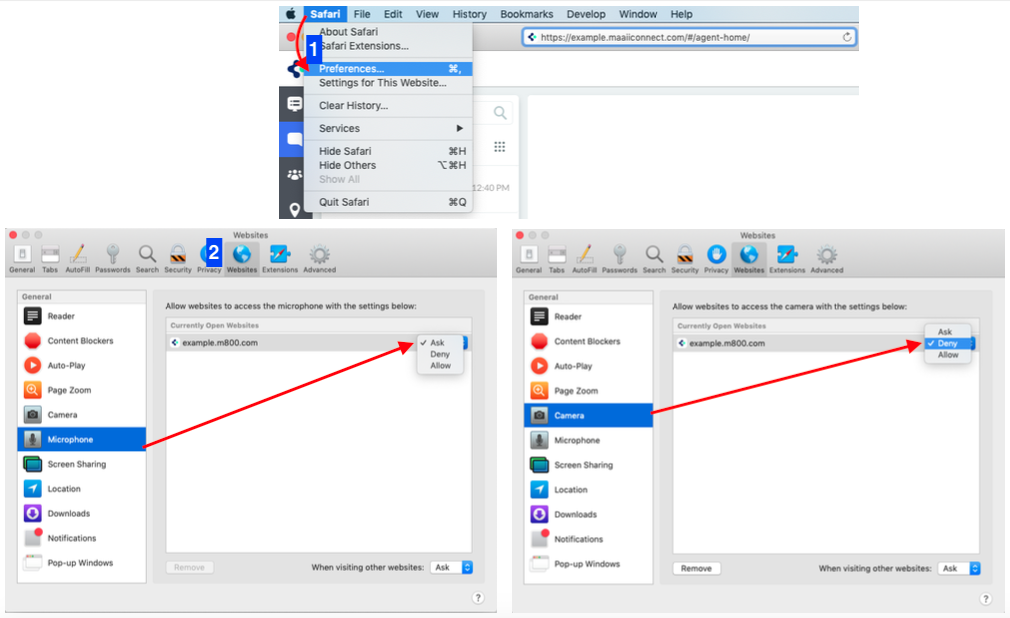The height and width of the screenshot is (618, 1010).
Task: Choose the checked Deny option in camera popup
Action: (948, 343)
